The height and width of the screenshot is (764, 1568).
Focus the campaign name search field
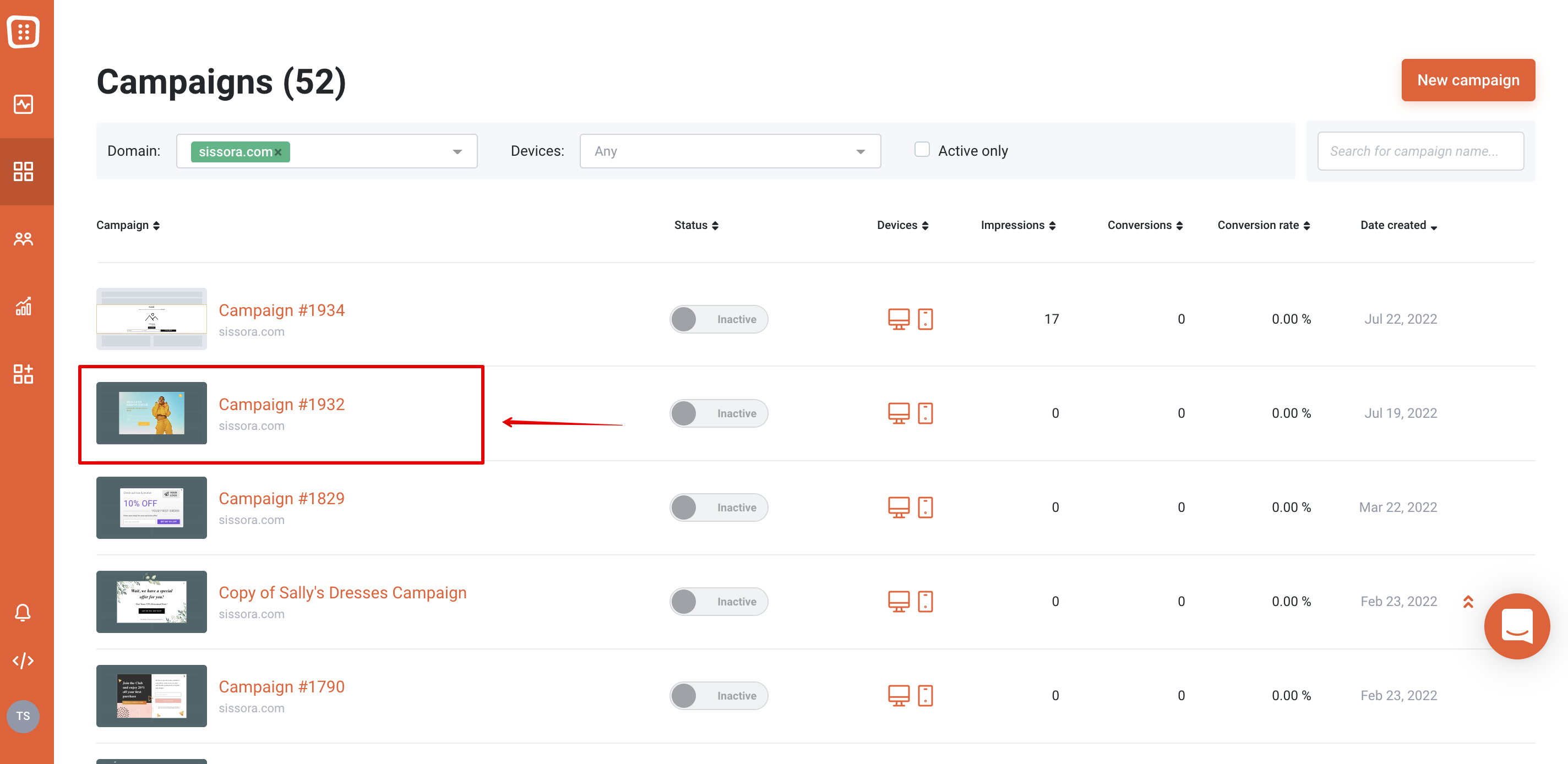(1420, 151)
